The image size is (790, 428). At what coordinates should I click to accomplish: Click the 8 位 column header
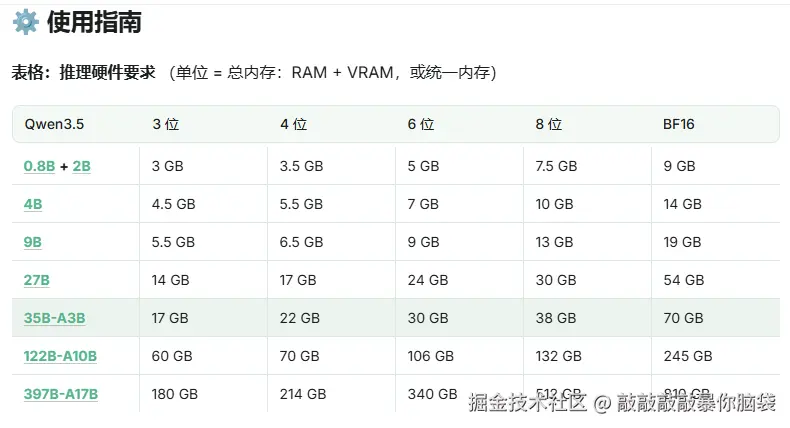[549, 125]
